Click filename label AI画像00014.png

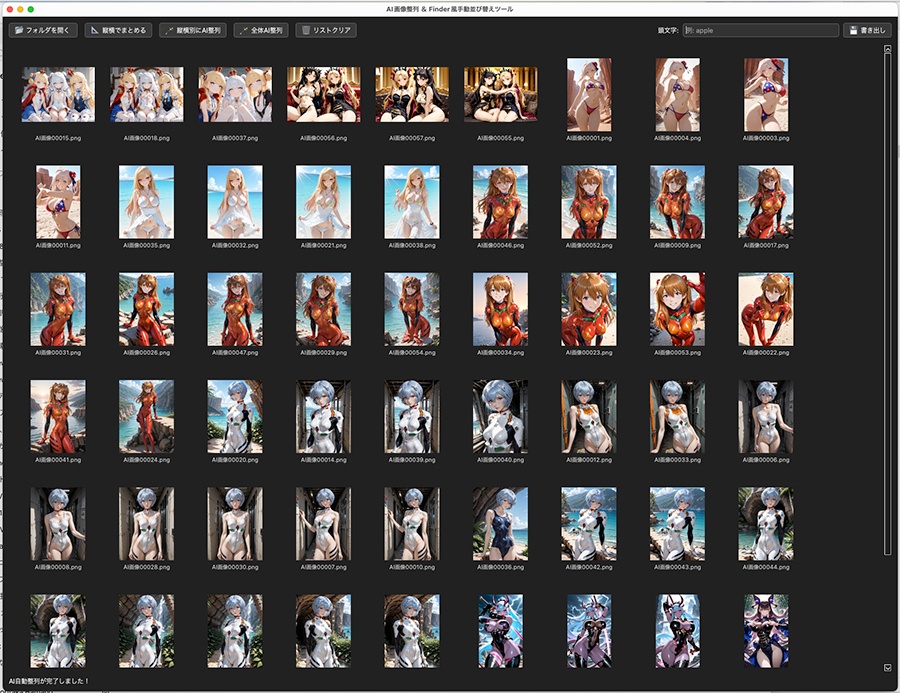[x=324, y=460]
